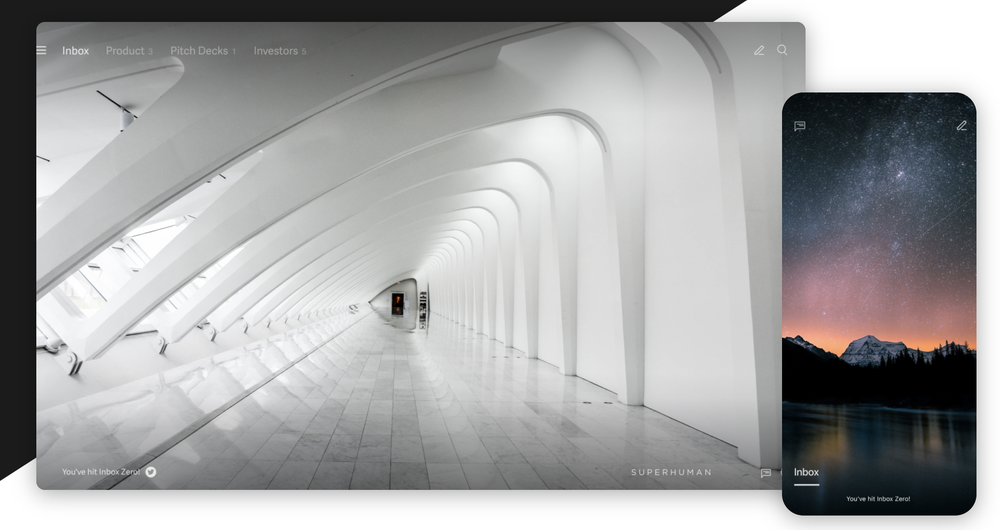Click the Twitter bird icon beside Inbox Zero

pyautogui.click(x=151, y=472)
